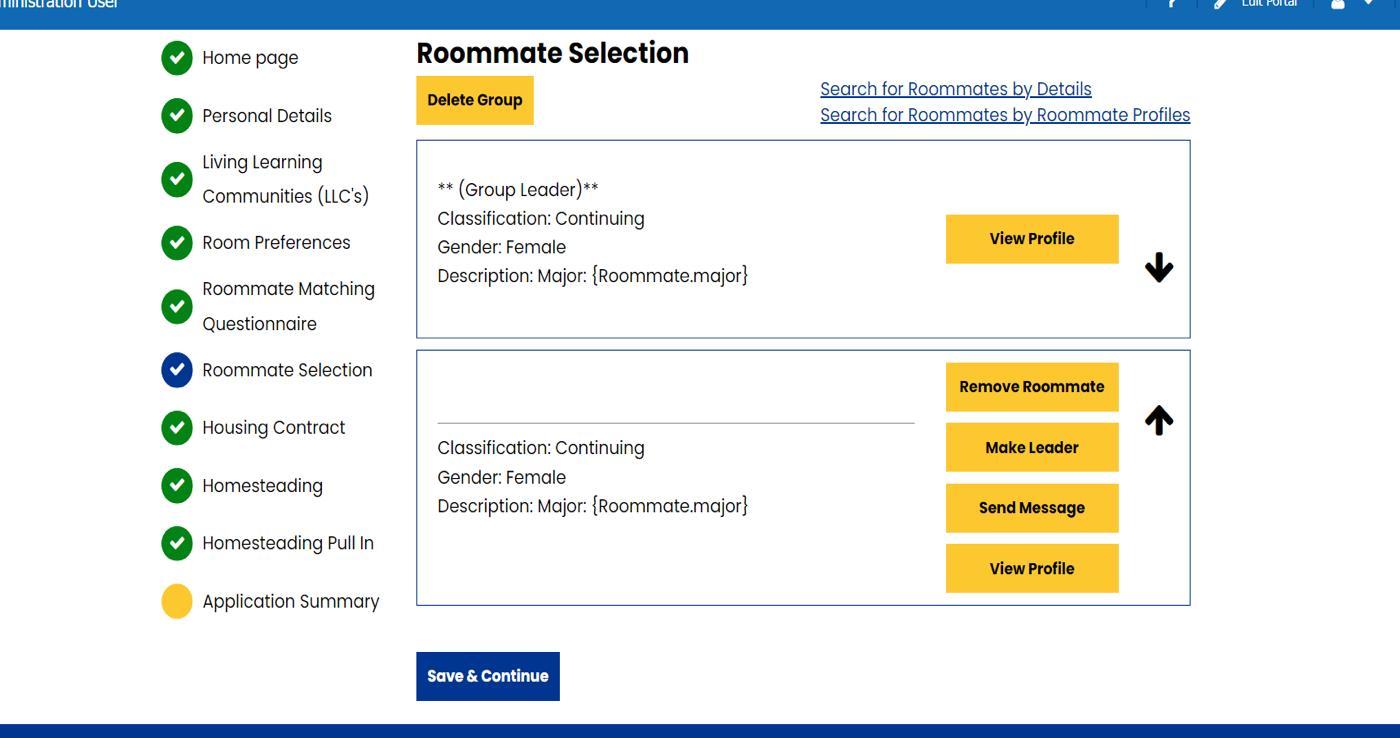Screen dimensions: 1400x738
Task: Click the user account icon
Action: (x=1338, y=4)
